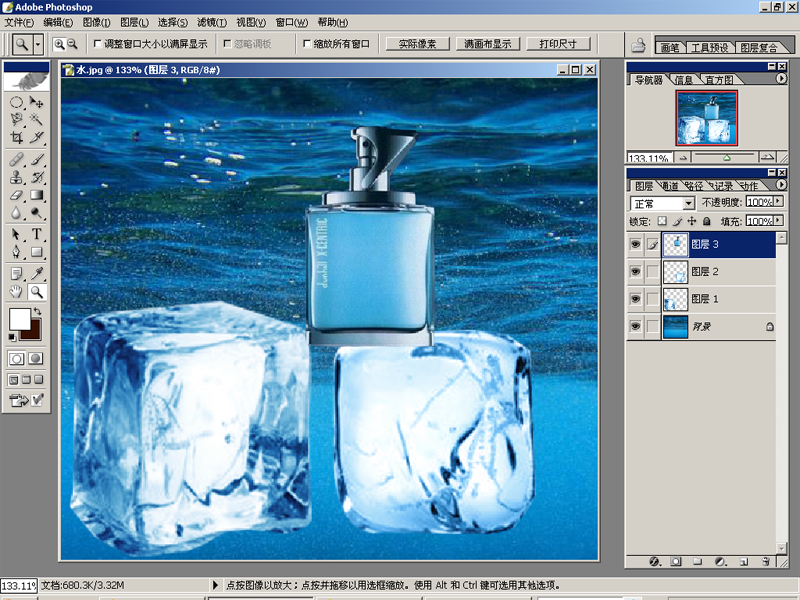Open the 滤镜(T) menu
The height and width of the screenshot is (600, 800).
(212, 22)
